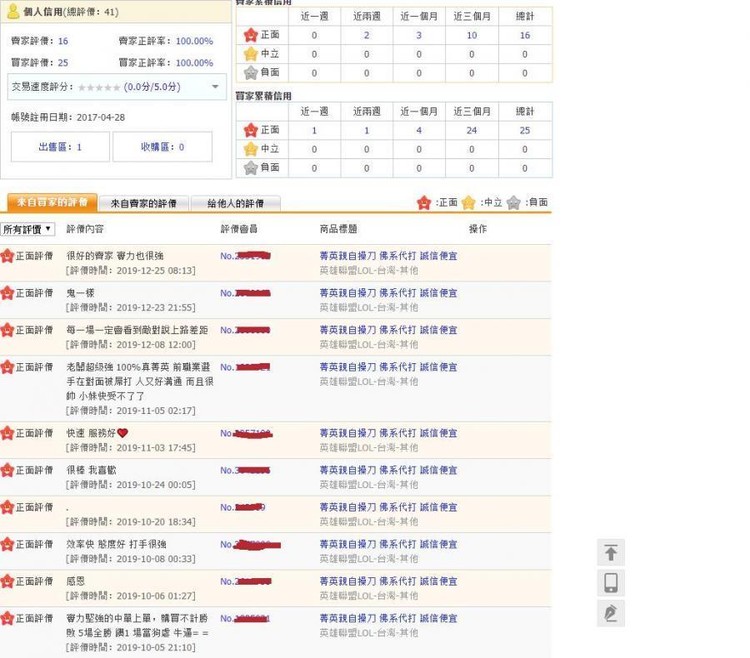Screen dimensions: 750x658
Task: Select the 來自買家的評價 tab
Action: 52,202
